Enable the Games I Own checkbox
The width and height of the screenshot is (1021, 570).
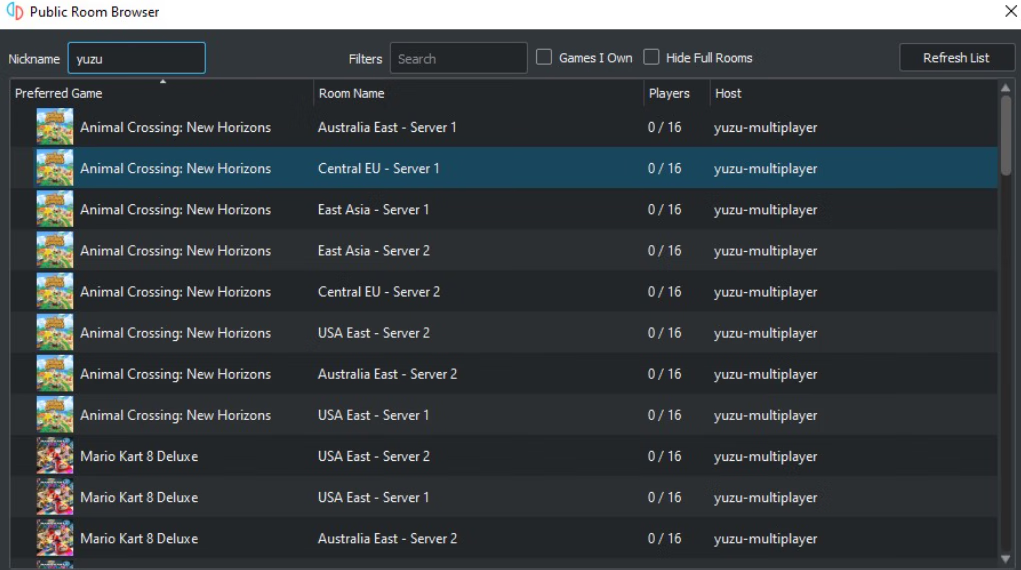tap(544, 57)
